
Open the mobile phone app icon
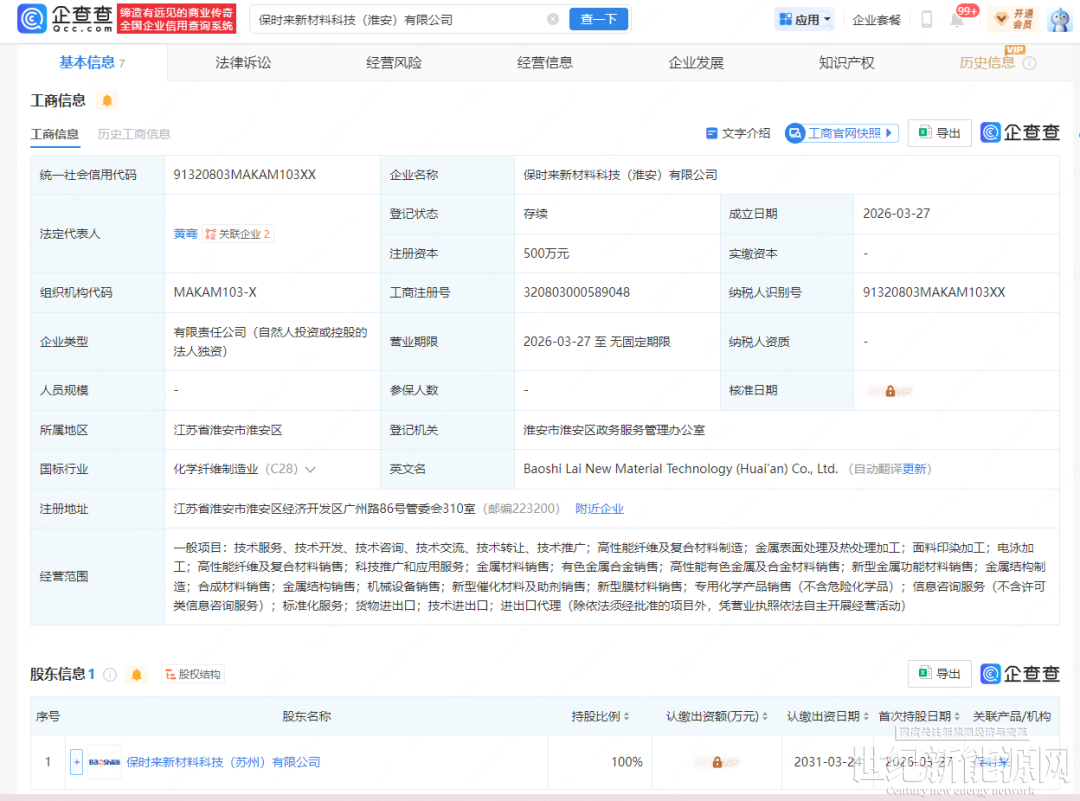pyautogui.click(x=927, y=19)
